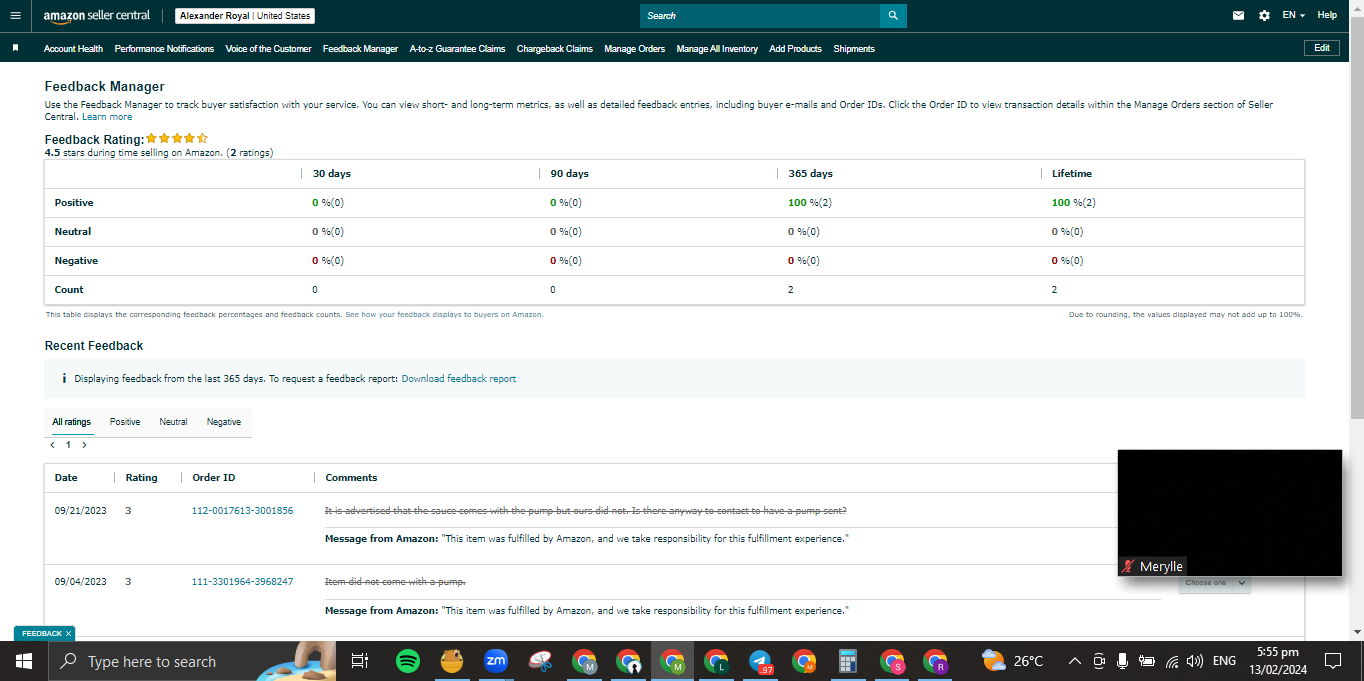Click the feedback rating stars
Image resolution: width=1364 pixels, height=681 pixels.
[177, 139]
